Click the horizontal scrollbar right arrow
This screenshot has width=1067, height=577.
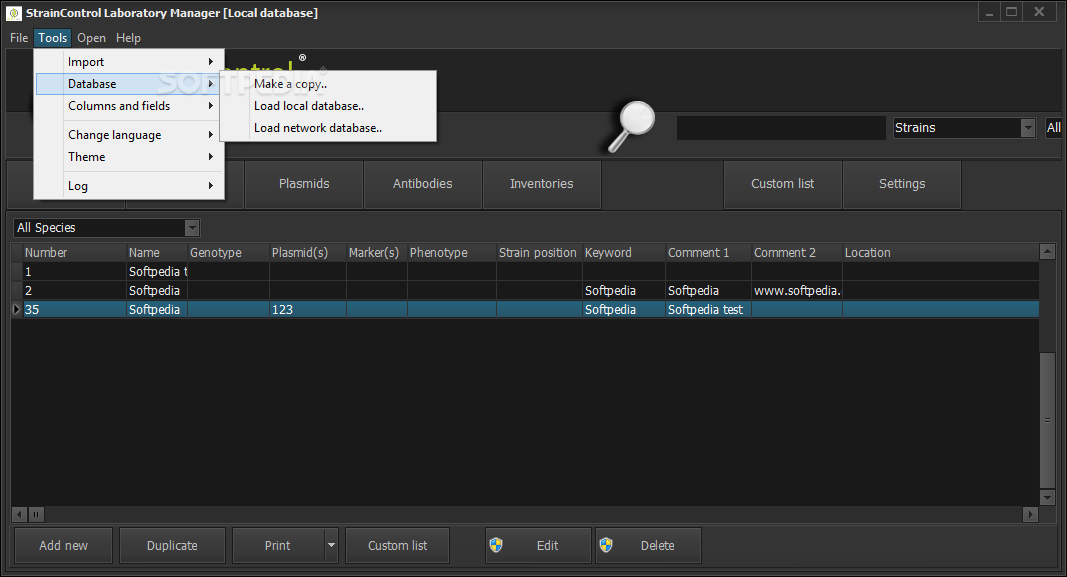click(x=1031, y=514)
